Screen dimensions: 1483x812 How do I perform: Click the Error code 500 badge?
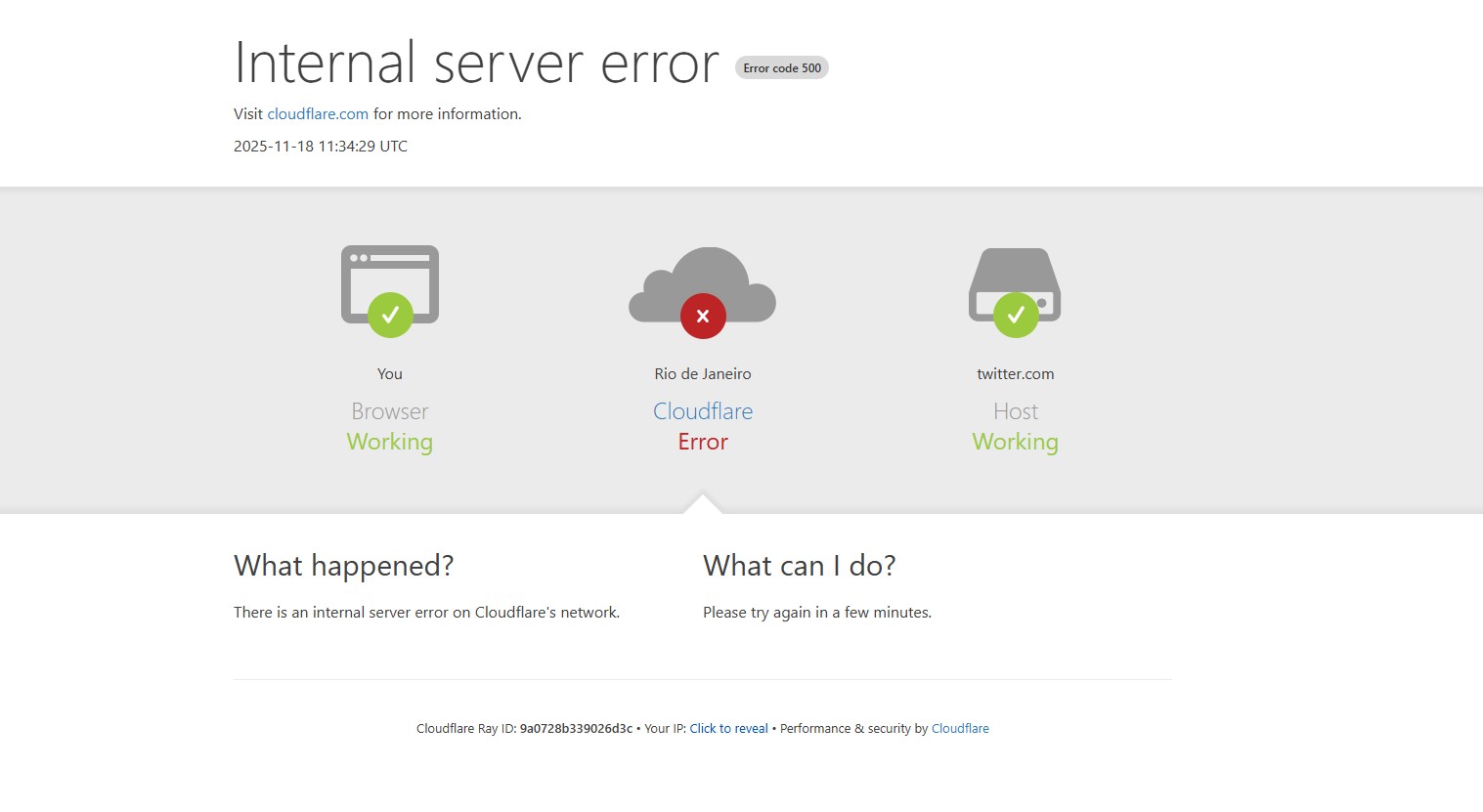pos(781,68)
